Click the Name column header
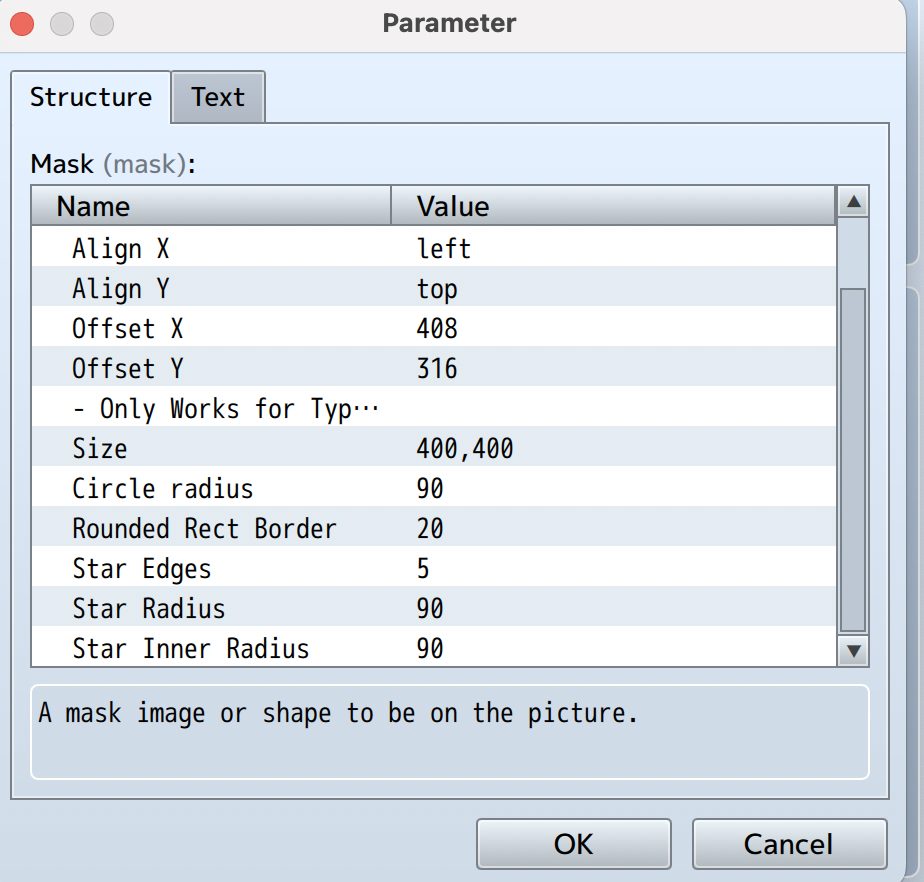924x882 pixels. pos(210,206)
